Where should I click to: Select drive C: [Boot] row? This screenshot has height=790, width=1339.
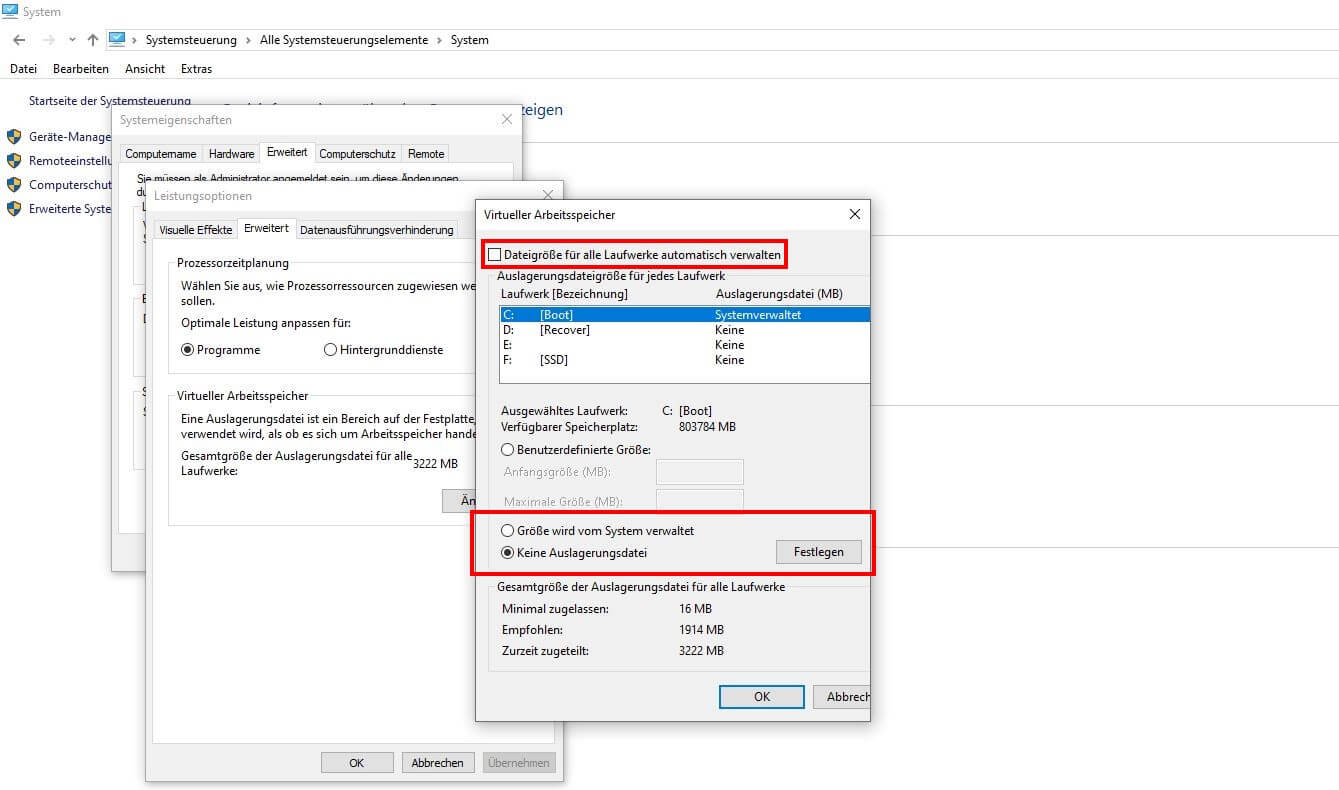click(x=684, y=315)
